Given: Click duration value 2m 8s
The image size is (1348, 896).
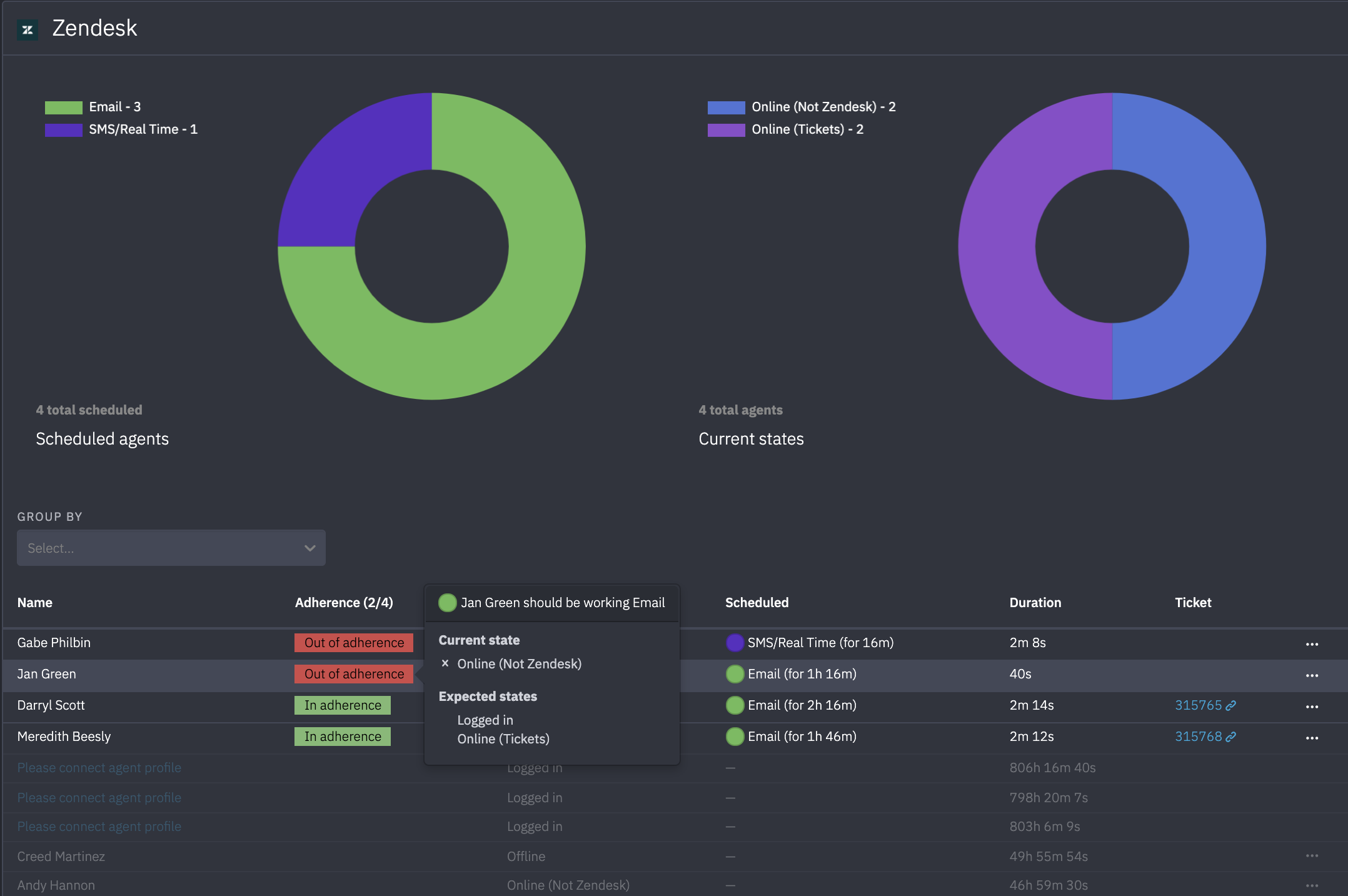Looking at the screenshot, I should 1027,643.
